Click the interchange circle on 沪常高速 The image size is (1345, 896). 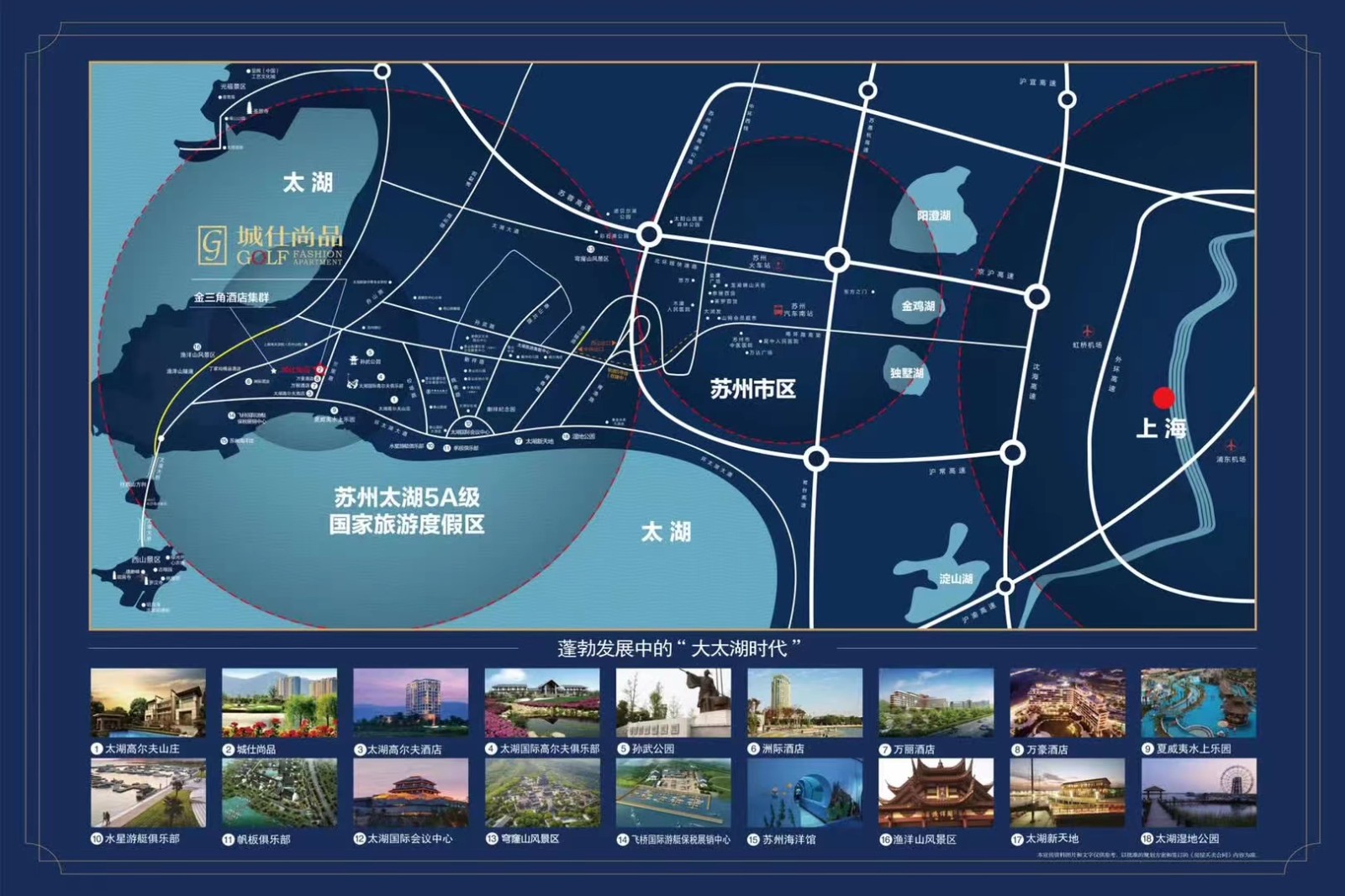(x=1013, y=453)
